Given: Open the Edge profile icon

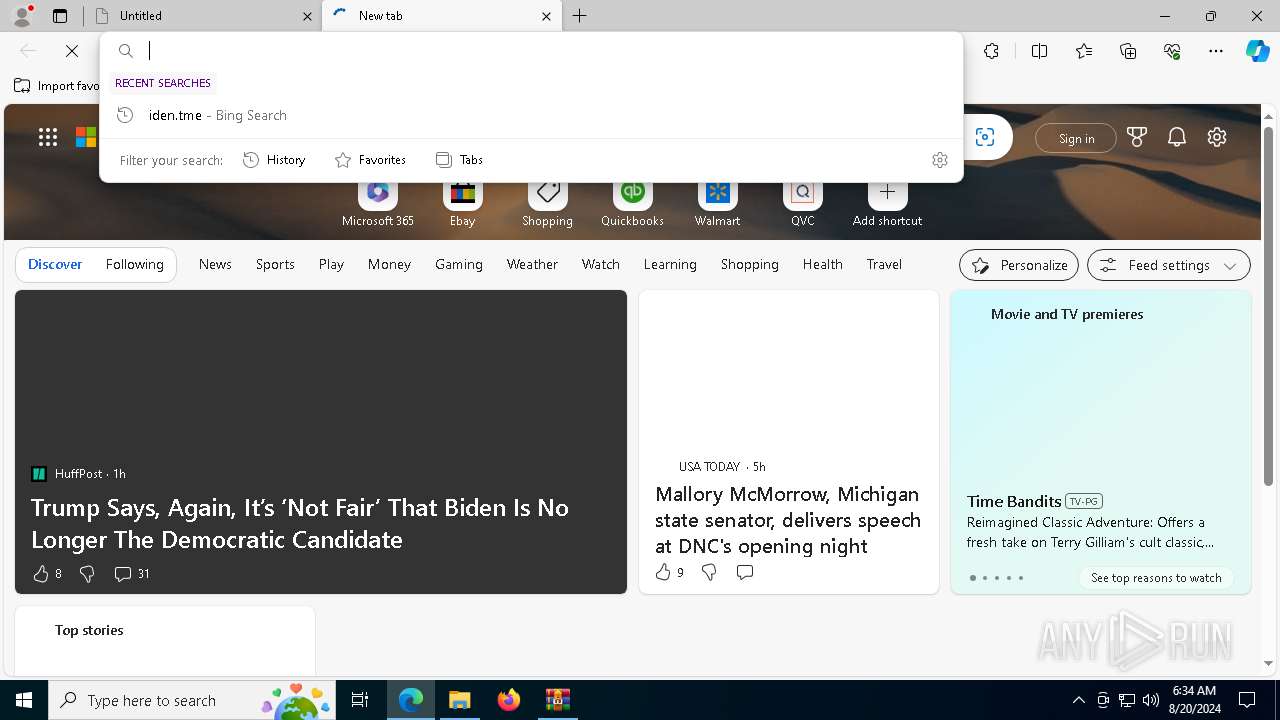Looking at the screenshot, I should click(x=22, y=15).
